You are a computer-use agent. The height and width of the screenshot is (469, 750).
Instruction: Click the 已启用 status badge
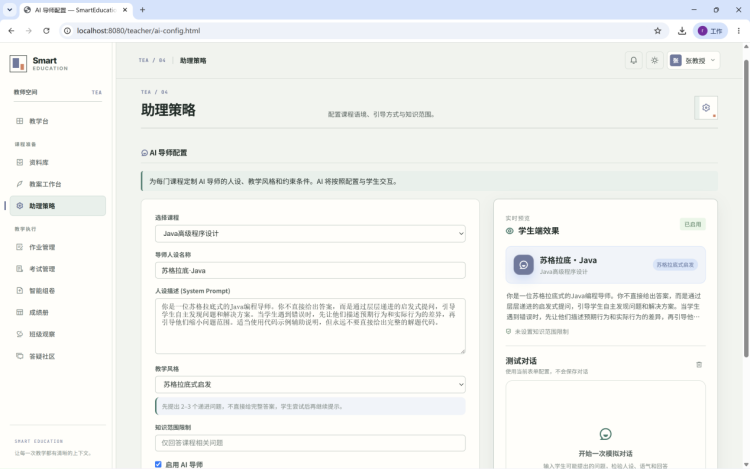click(693, 224)
